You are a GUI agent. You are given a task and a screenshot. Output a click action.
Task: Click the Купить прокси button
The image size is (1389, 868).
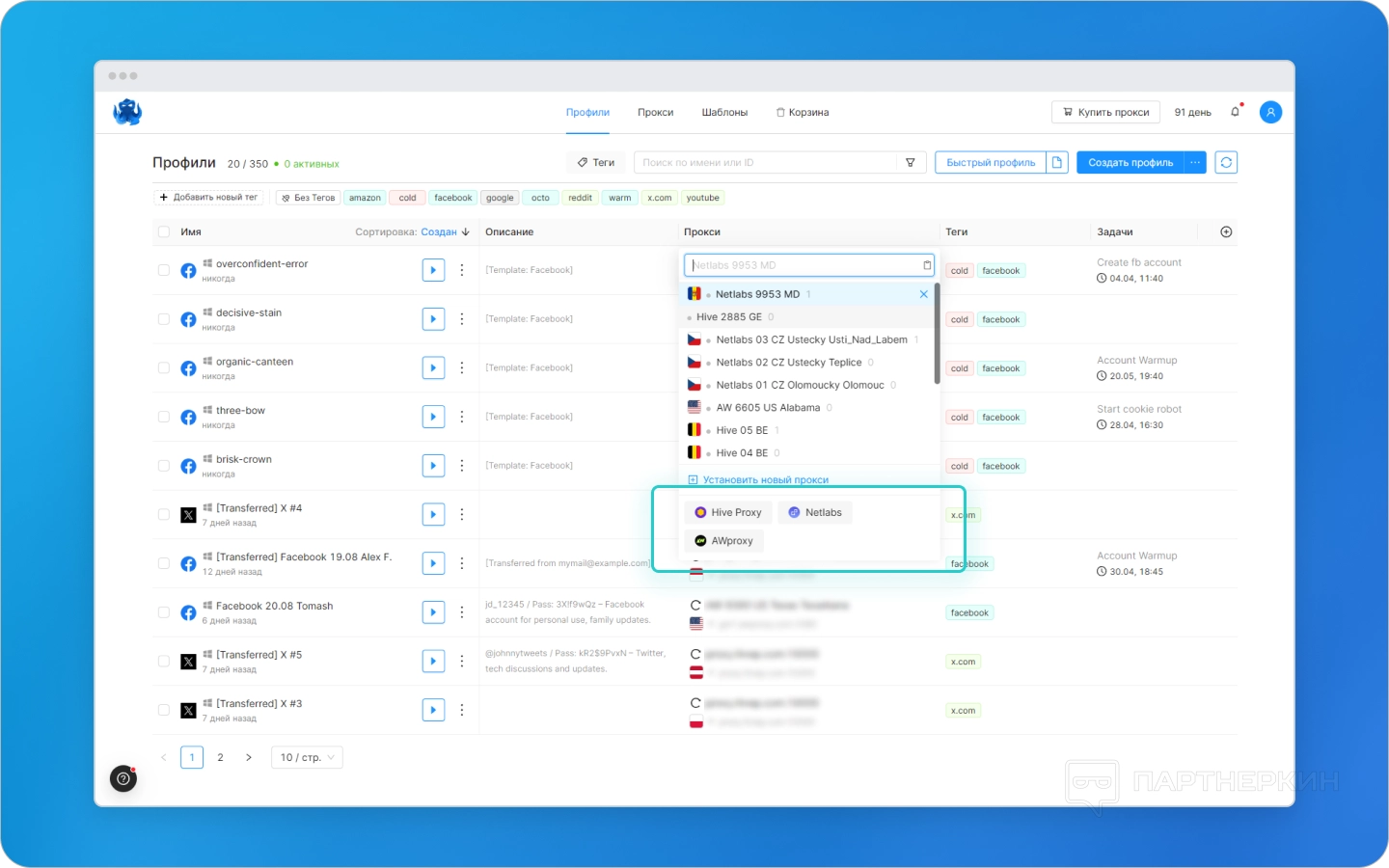coord(1105,113)
